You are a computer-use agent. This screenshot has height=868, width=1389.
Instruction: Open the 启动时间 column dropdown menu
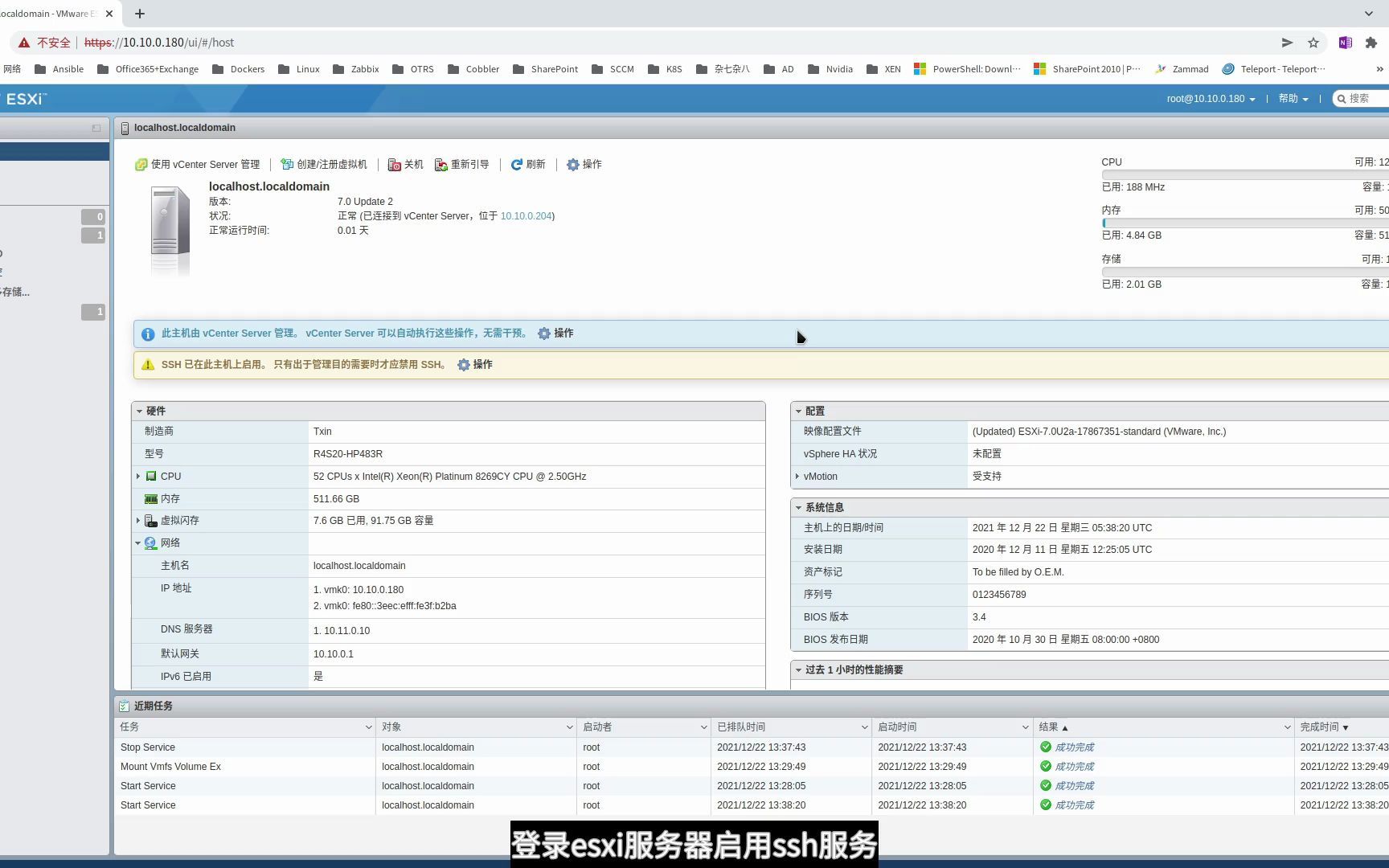pyautogui.click(x=1025, y=727)
